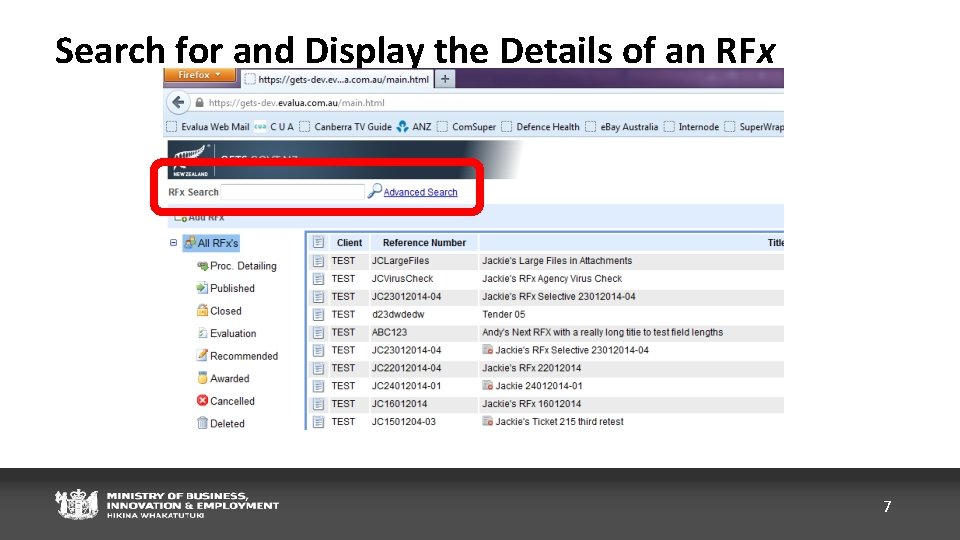
Task: Open the C U A bookmark
Action: coord(274,127)
